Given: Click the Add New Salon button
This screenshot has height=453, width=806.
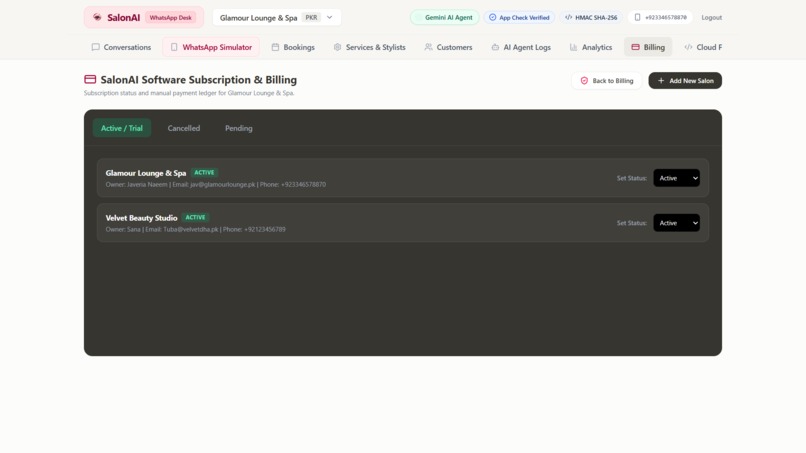Looking at the screenshot, I should click(x=685, y=81).
